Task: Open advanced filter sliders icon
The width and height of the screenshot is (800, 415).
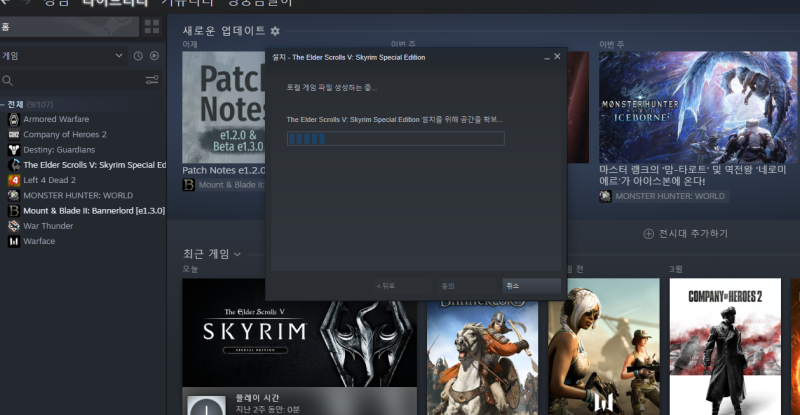Action: (x=152, y=80)
